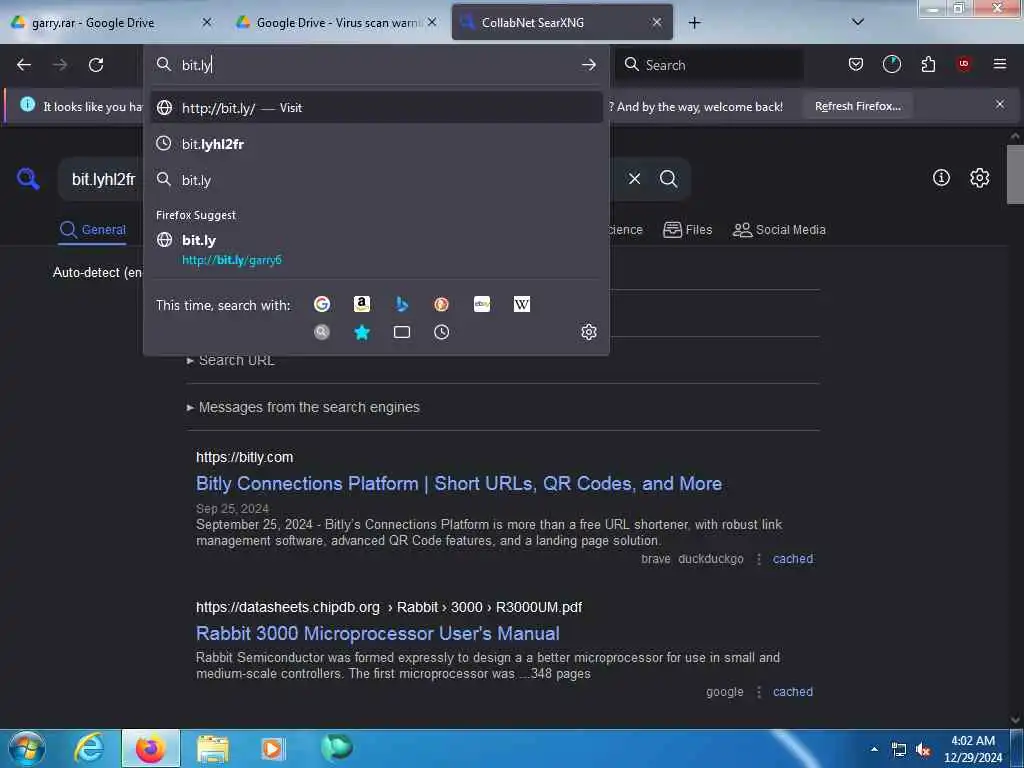Image resolution: width=1024 pixels, height=768 pixels.
Task: Open the Pocket save icon
Action: click(856, 64)
